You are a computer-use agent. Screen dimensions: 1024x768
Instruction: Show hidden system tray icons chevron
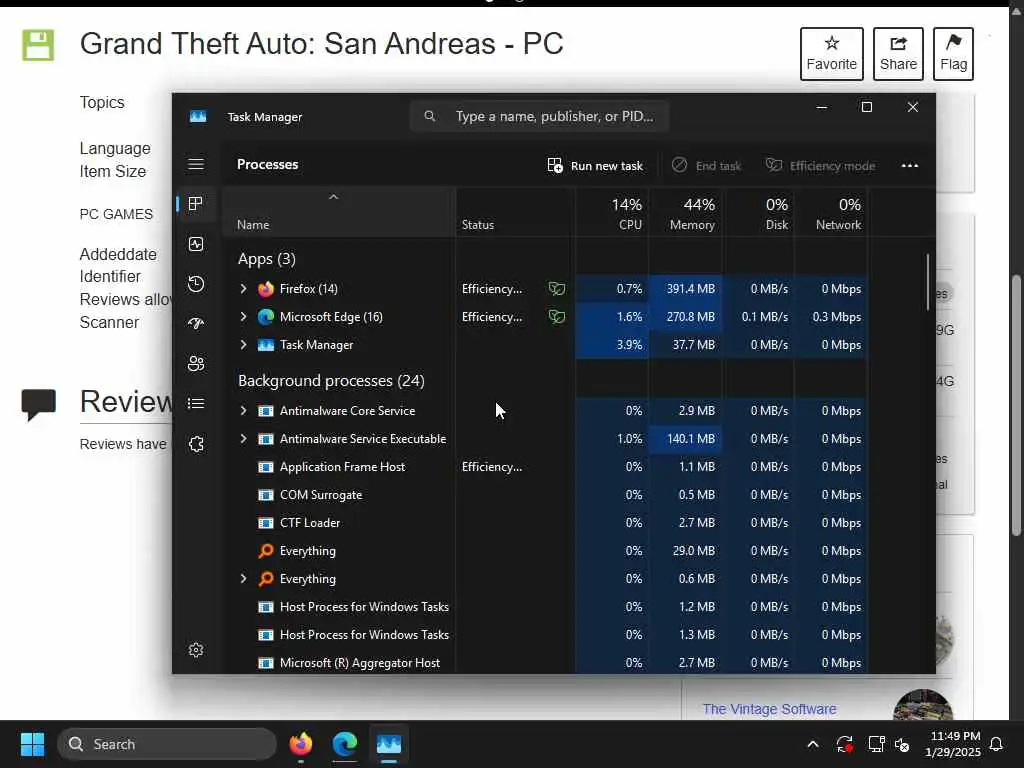813,744
